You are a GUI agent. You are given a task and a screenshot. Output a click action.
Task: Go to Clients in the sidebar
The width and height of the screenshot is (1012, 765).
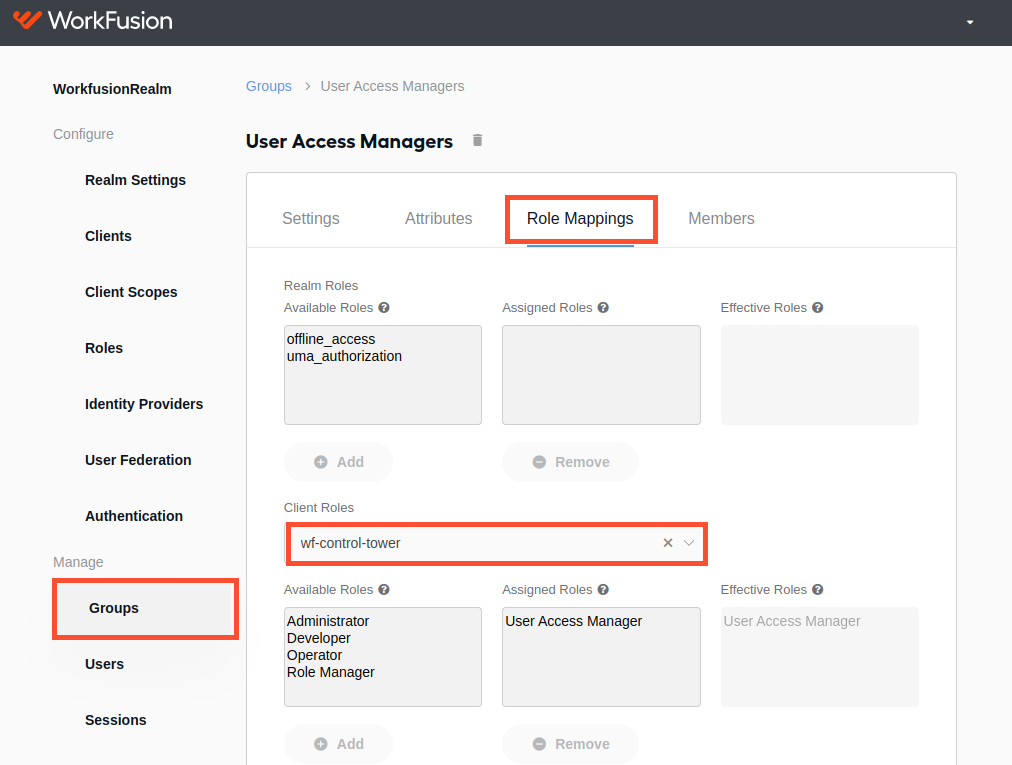click(108, 236)
